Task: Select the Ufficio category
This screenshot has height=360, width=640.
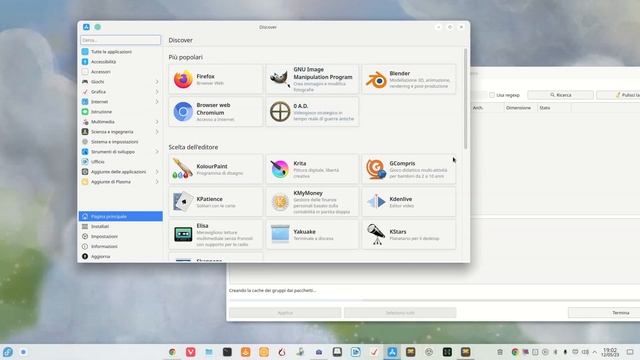Action: [x=121, y=162]
